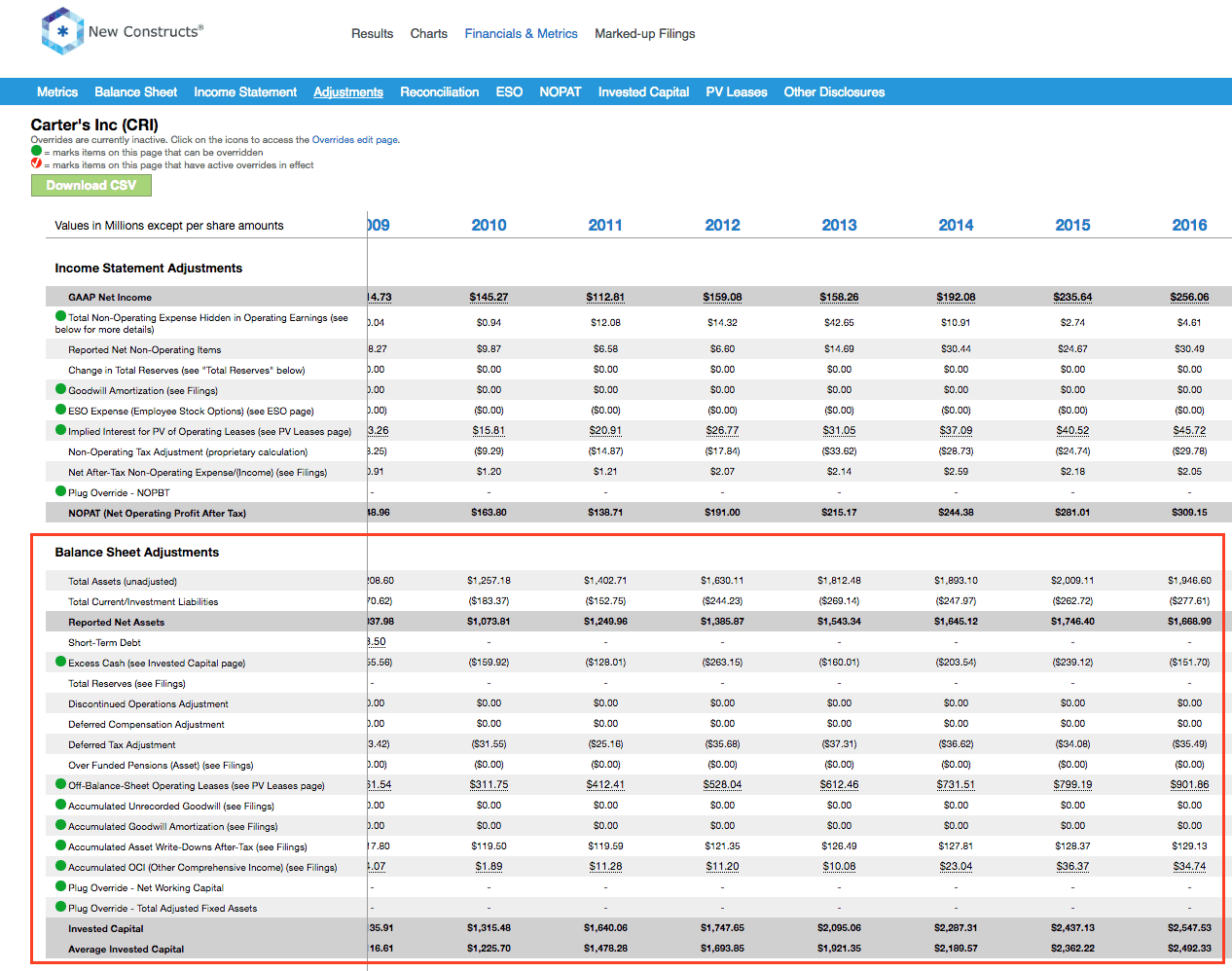Click the 2015 year column header
The height and width of the screenshot is (971, 1232).
[1072, 225]
